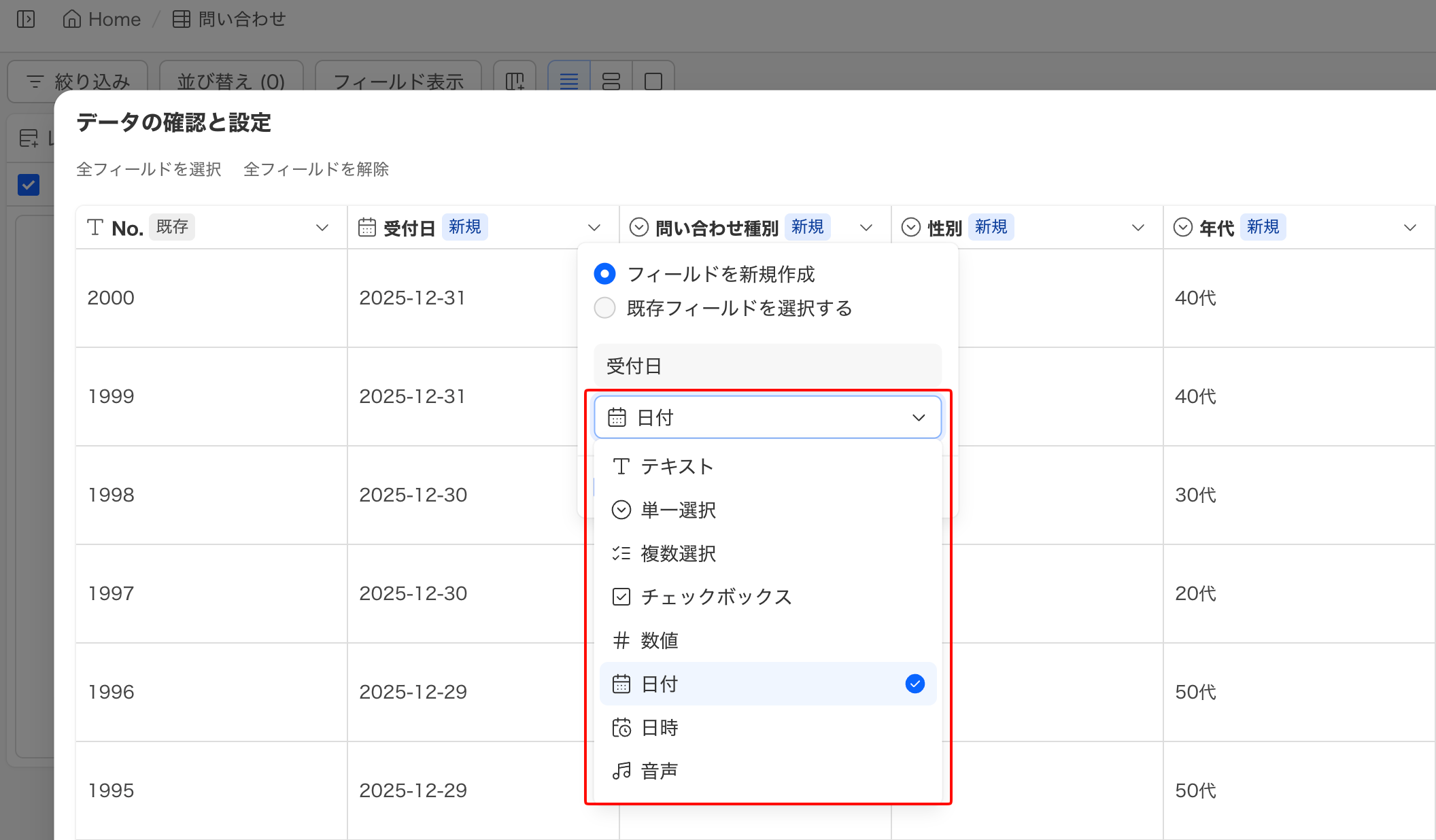Select 既存フィールドを選択する radio button
This screenshot has width=1436, height=840.
[x=604, y=308]
